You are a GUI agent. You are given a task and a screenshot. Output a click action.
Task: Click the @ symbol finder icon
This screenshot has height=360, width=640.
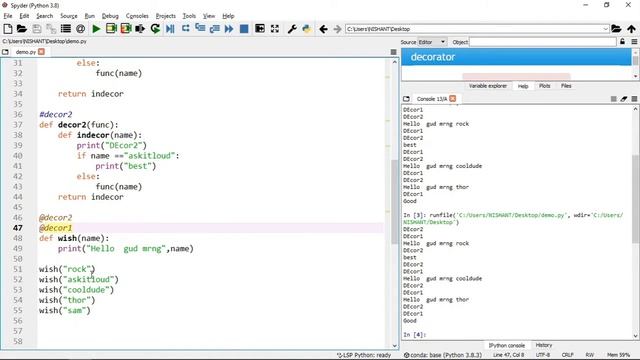(80, 29)
